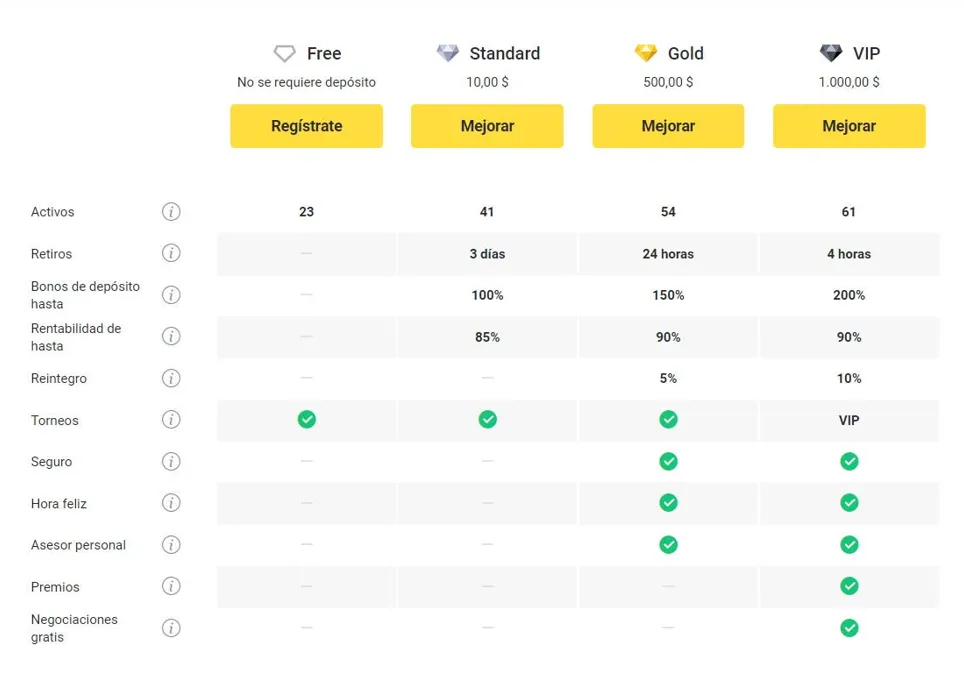The width and height of the screenshot is (964, 679).
Task: Click the Seguro checkmark under Gold
Action: point(668,461)
